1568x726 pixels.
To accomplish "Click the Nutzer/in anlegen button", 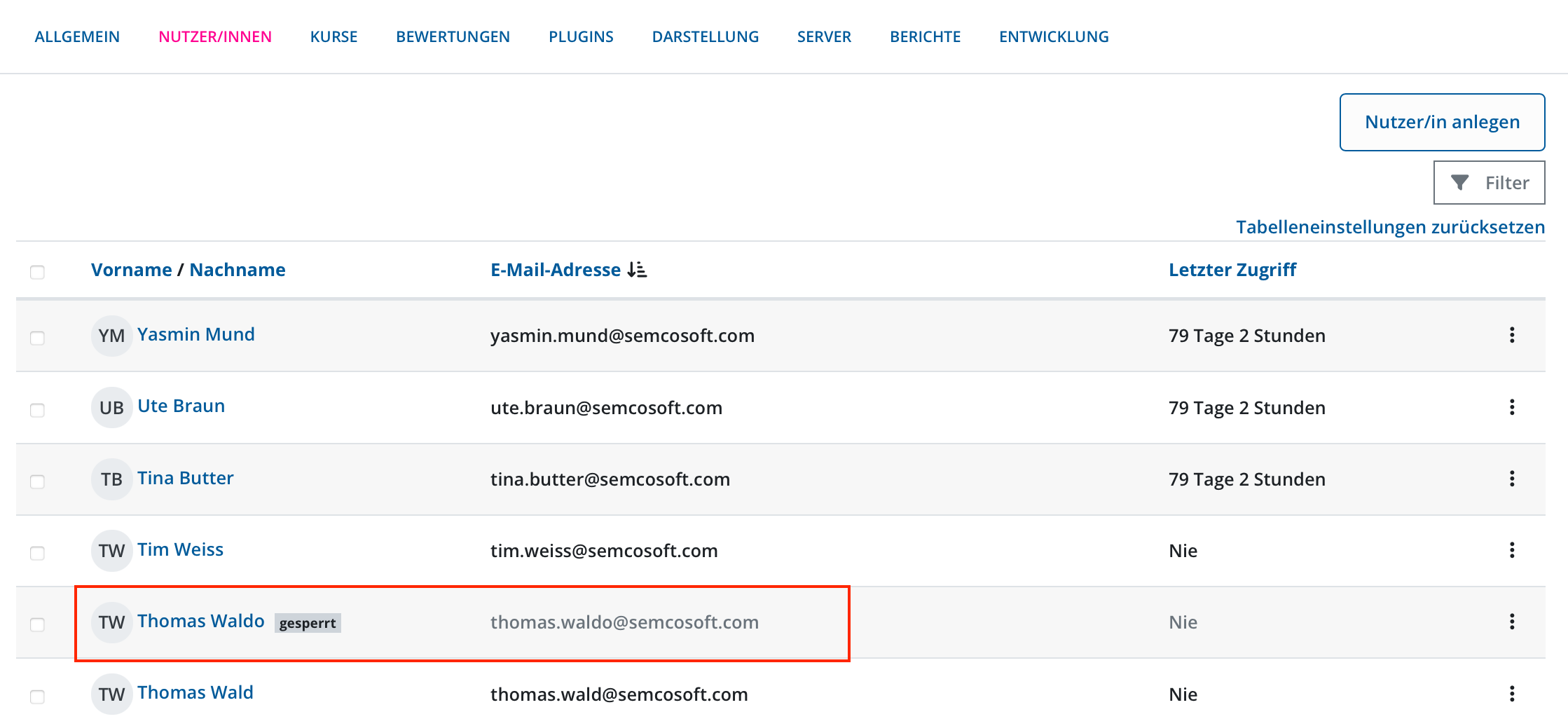I will tap(1441, 121).
